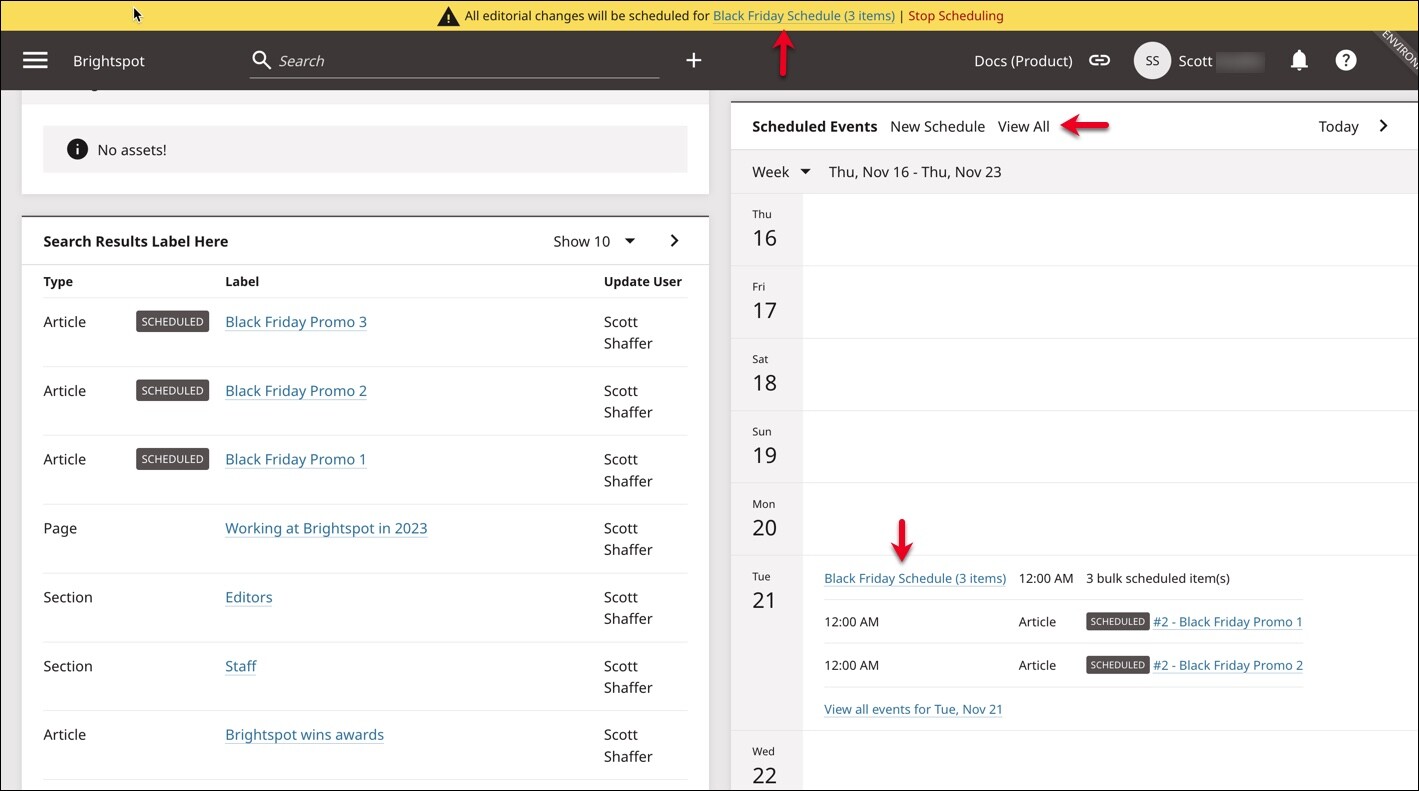The width and height of the screenshot is (1419, 791).
Task: Click the magnifying glass search icon
Action: pos(262,61)
